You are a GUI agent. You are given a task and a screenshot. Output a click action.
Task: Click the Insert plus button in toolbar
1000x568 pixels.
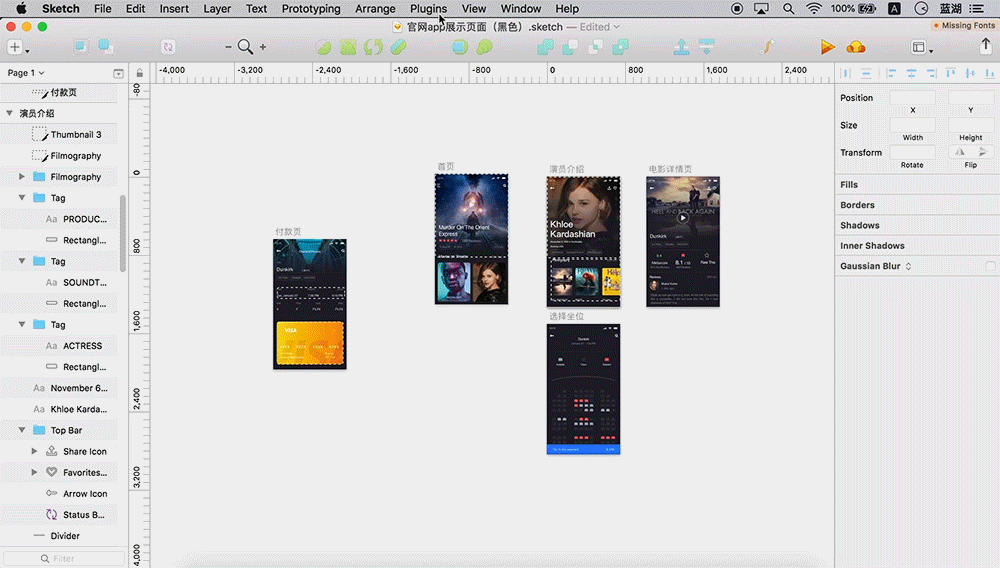click(15, 47)
